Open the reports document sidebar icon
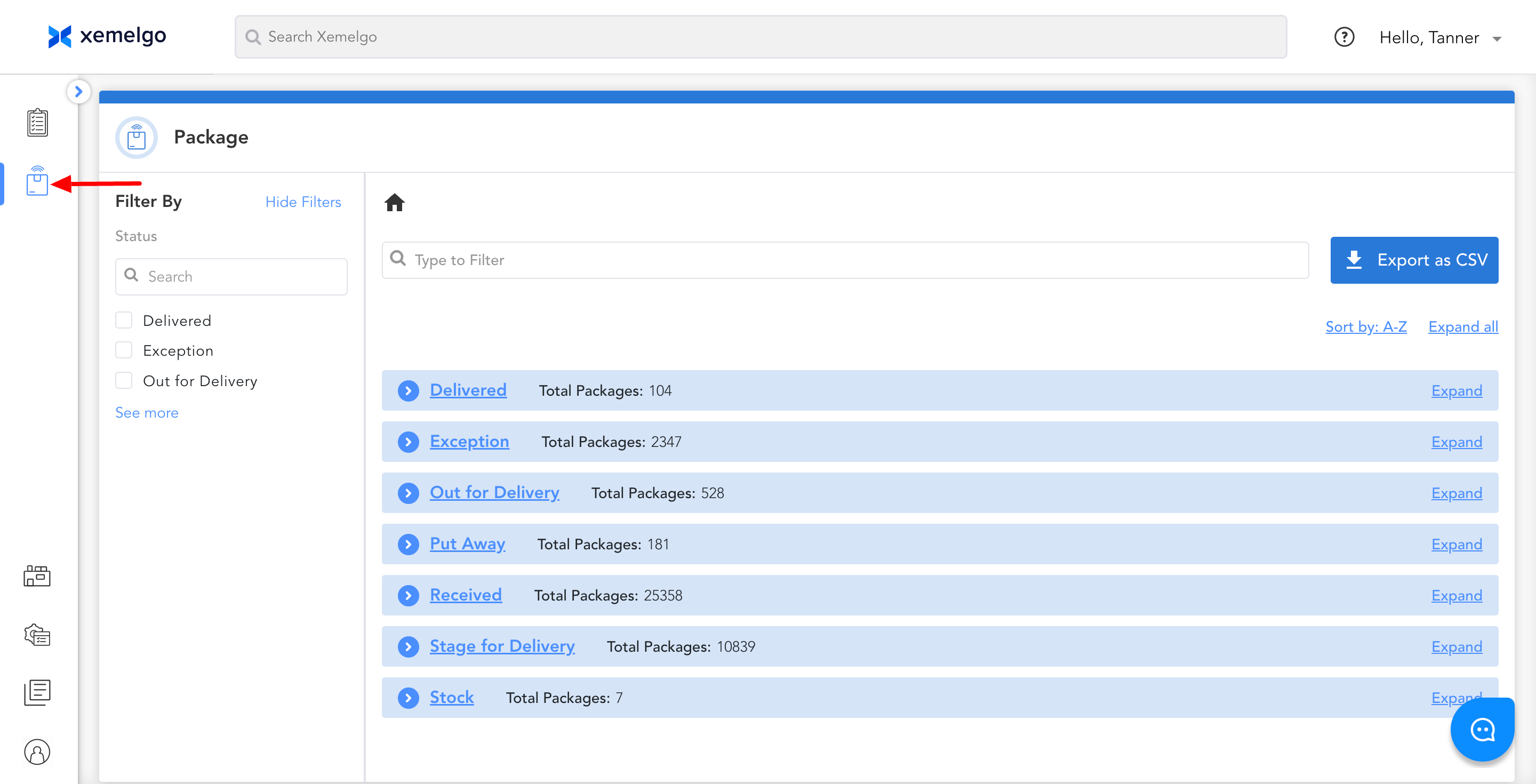Image resolution: width=1536 pixels, height=784 pixels. point(37,692)
